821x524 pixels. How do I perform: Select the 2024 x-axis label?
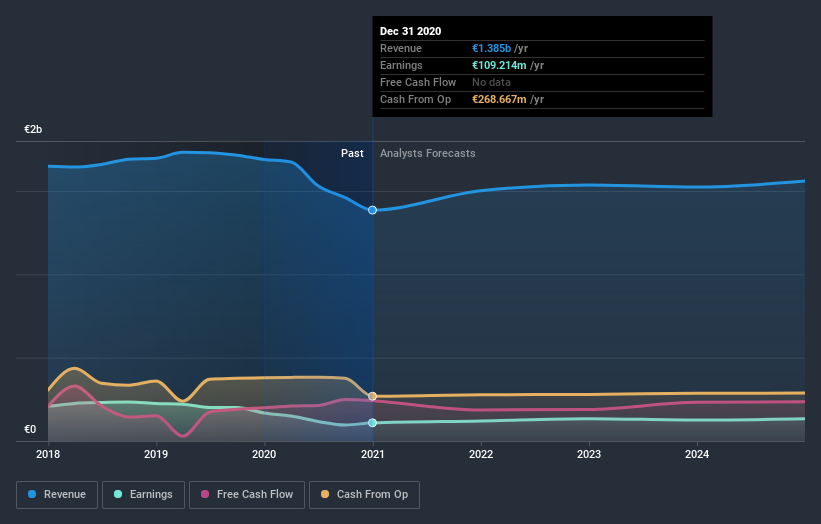pos(697,454)
